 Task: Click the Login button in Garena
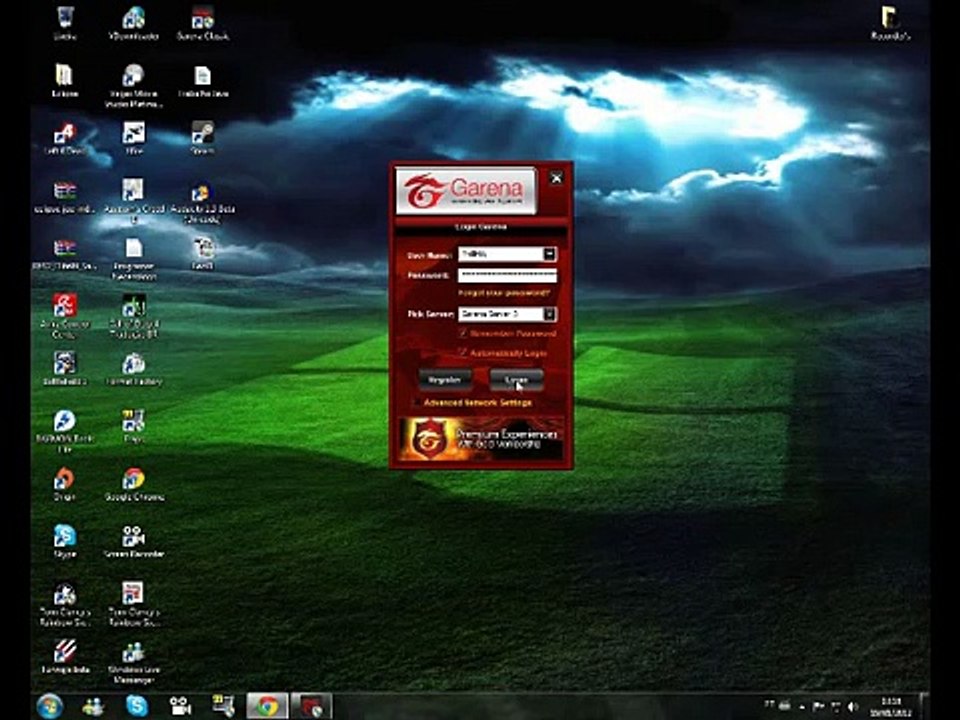pyautogui.click(x=516, y=380)
